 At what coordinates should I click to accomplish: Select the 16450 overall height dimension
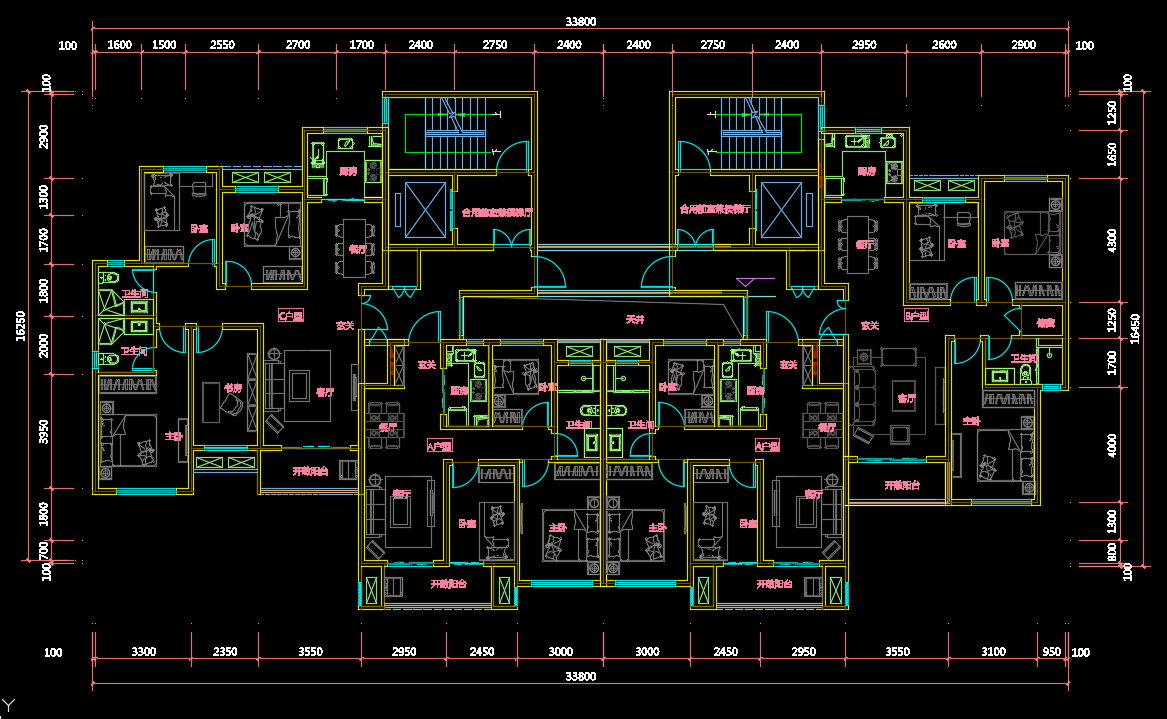[1134, 328]
